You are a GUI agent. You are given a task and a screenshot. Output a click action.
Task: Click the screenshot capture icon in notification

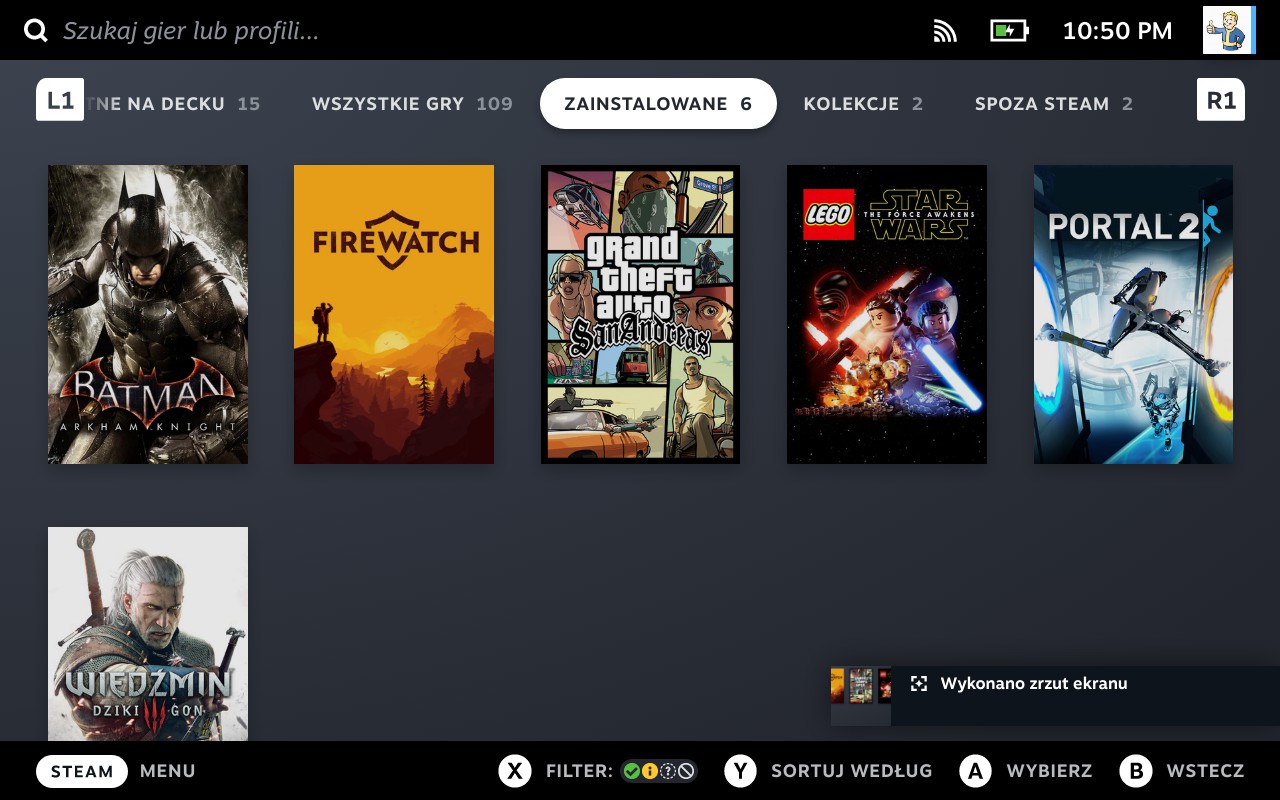coord(919,684)
